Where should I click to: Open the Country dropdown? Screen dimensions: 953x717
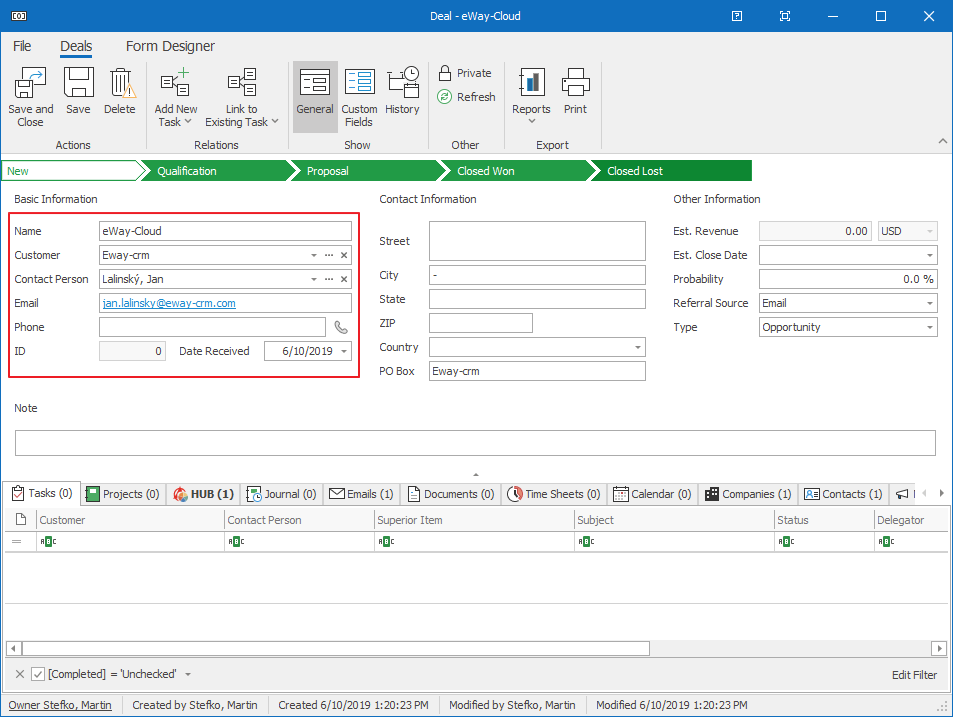click(638, 348)
